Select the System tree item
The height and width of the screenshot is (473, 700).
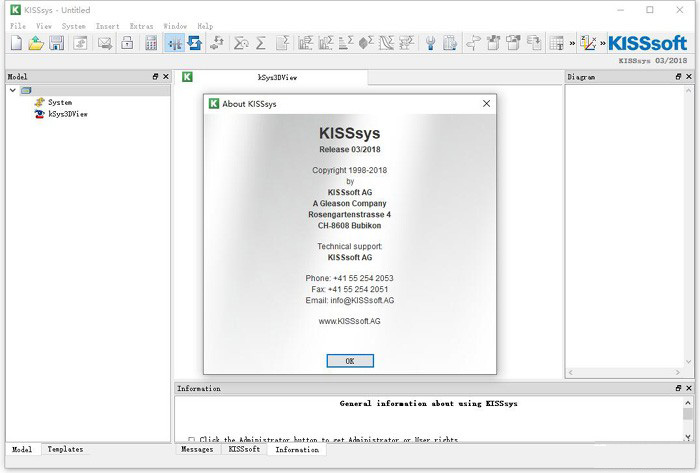60,102
